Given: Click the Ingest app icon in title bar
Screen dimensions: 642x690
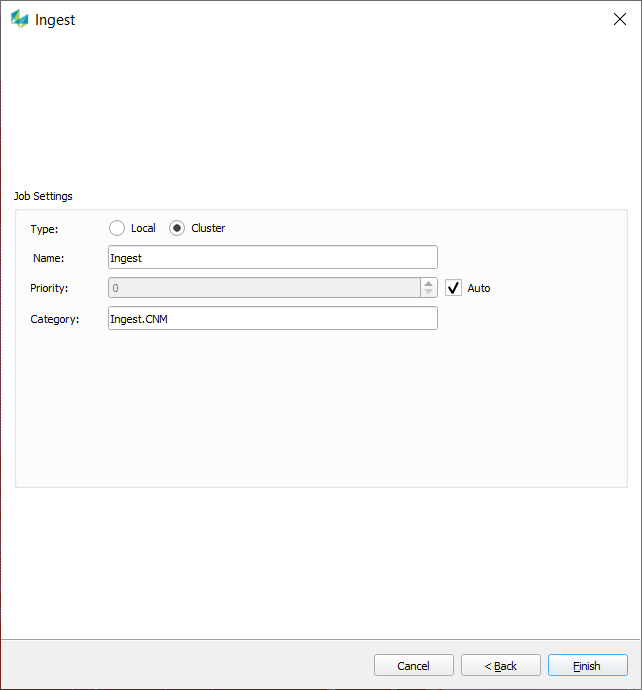Looking at the screenshot, I should pyautogui.click(x=19, y=20).
